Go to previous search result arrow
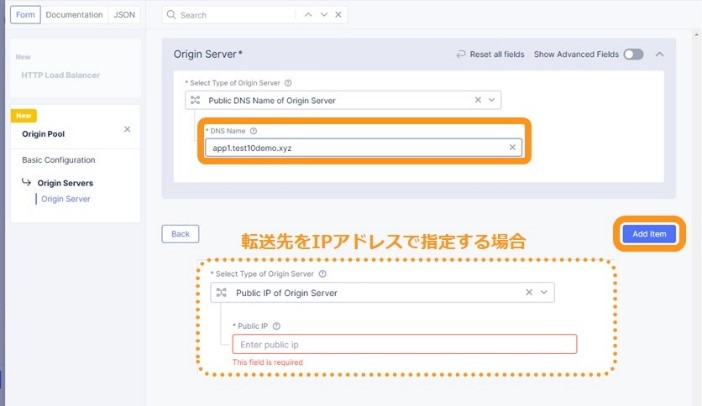Image resolution: width=702 pixels, height=406 pixels. 308,15
